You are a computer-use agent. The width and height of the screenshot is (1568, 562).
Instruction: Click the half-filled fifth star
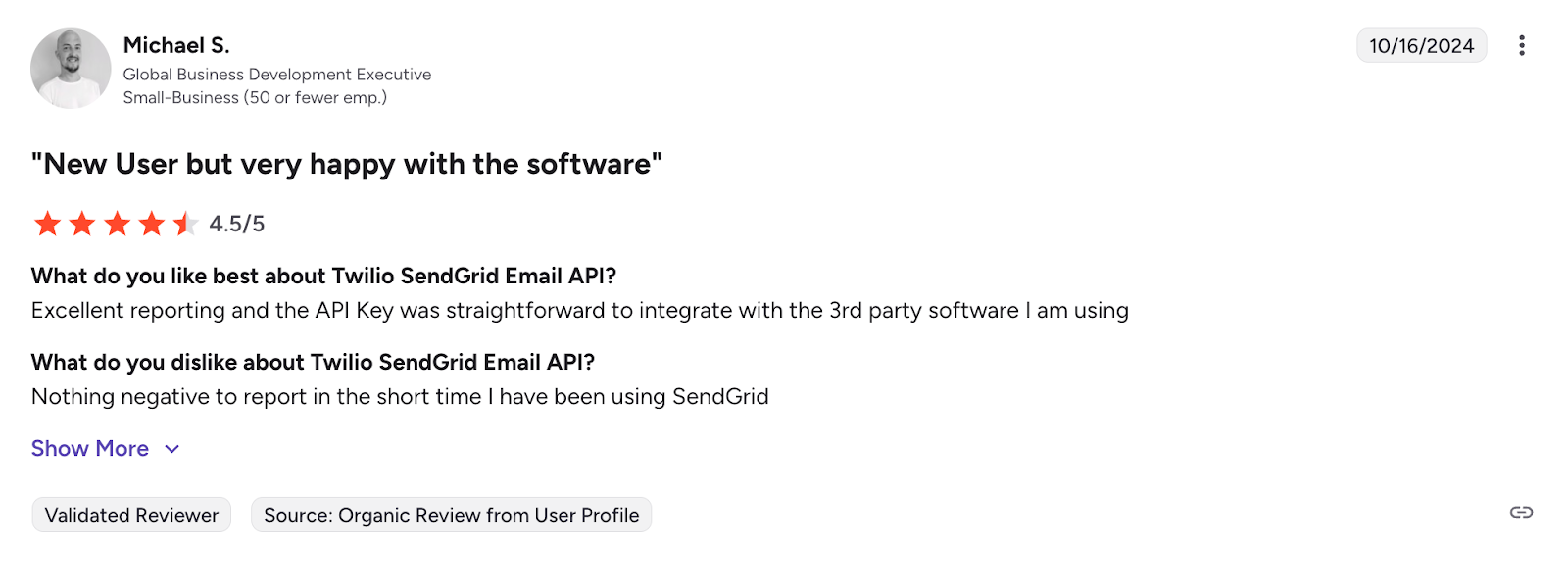185,224
